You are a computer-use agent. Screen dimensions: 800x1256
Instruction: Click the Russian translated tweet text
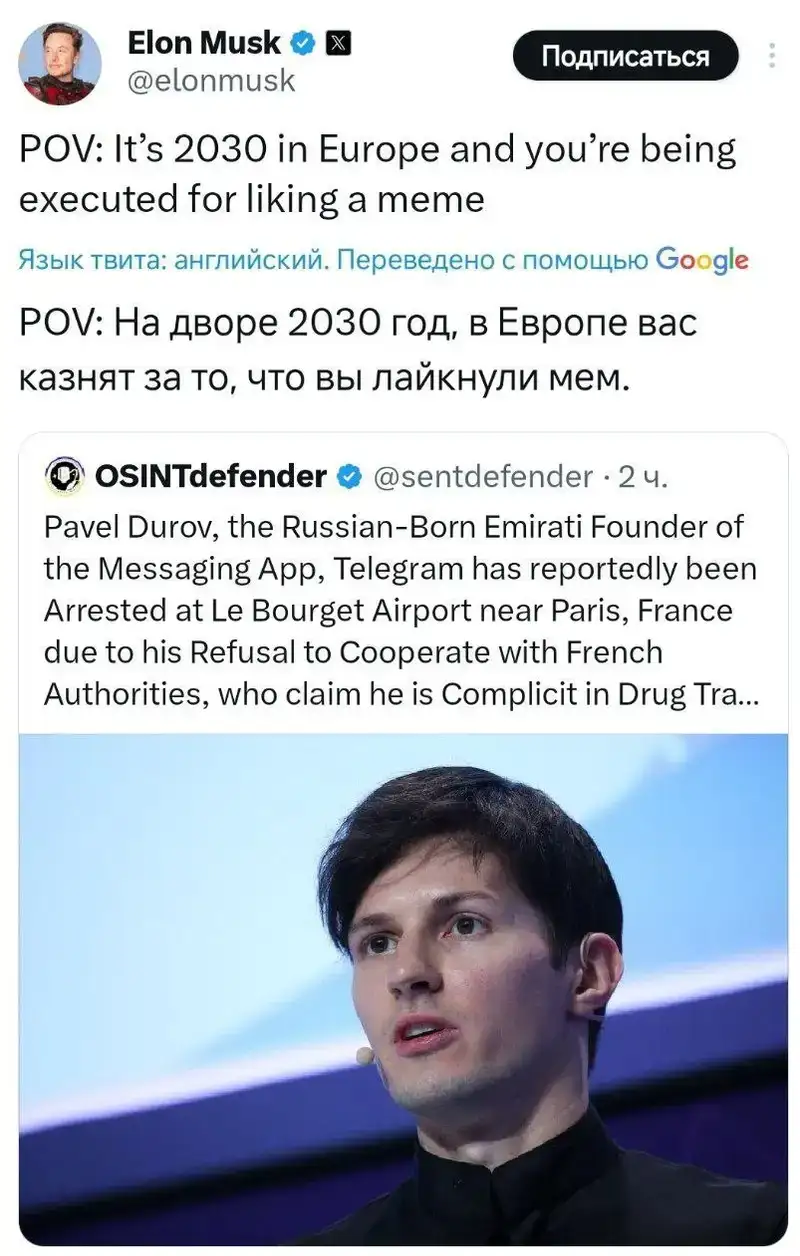356,349
